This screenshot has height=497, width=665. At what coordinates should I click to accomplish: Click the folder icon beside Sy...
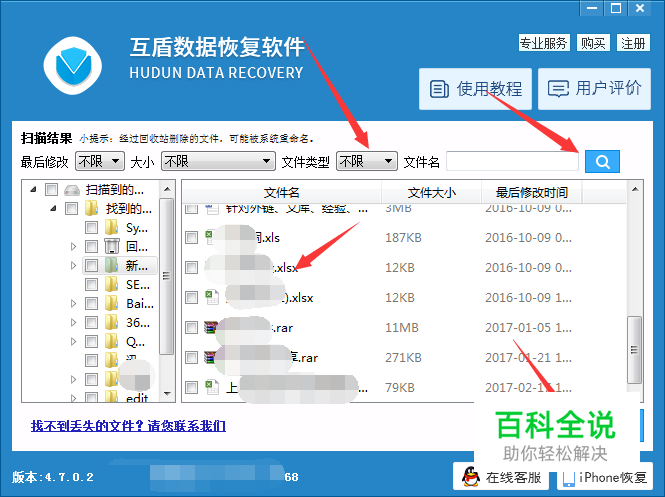click(112, 227)
